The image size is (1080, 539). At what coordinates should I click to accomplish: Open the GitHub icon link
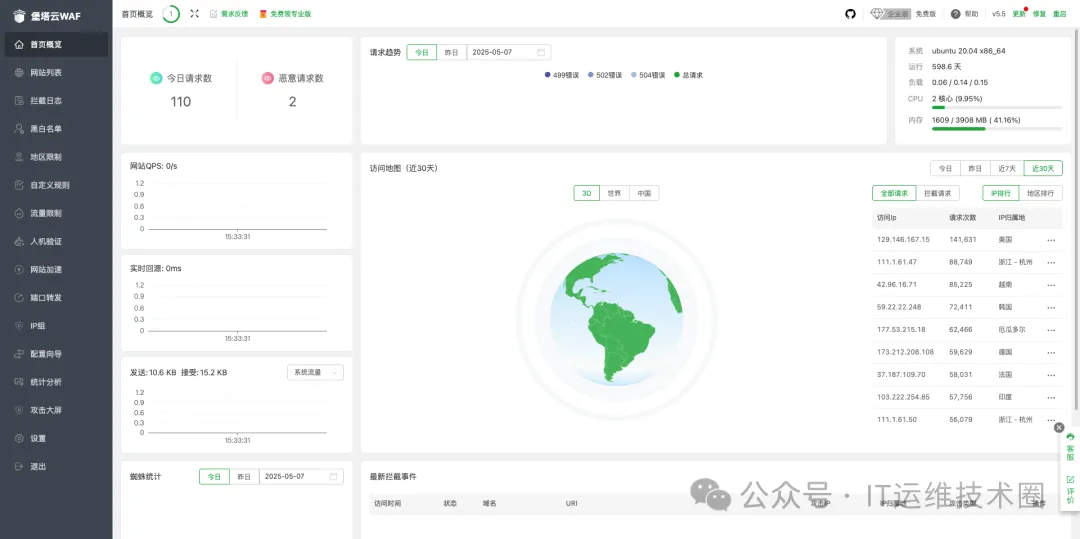851,14
